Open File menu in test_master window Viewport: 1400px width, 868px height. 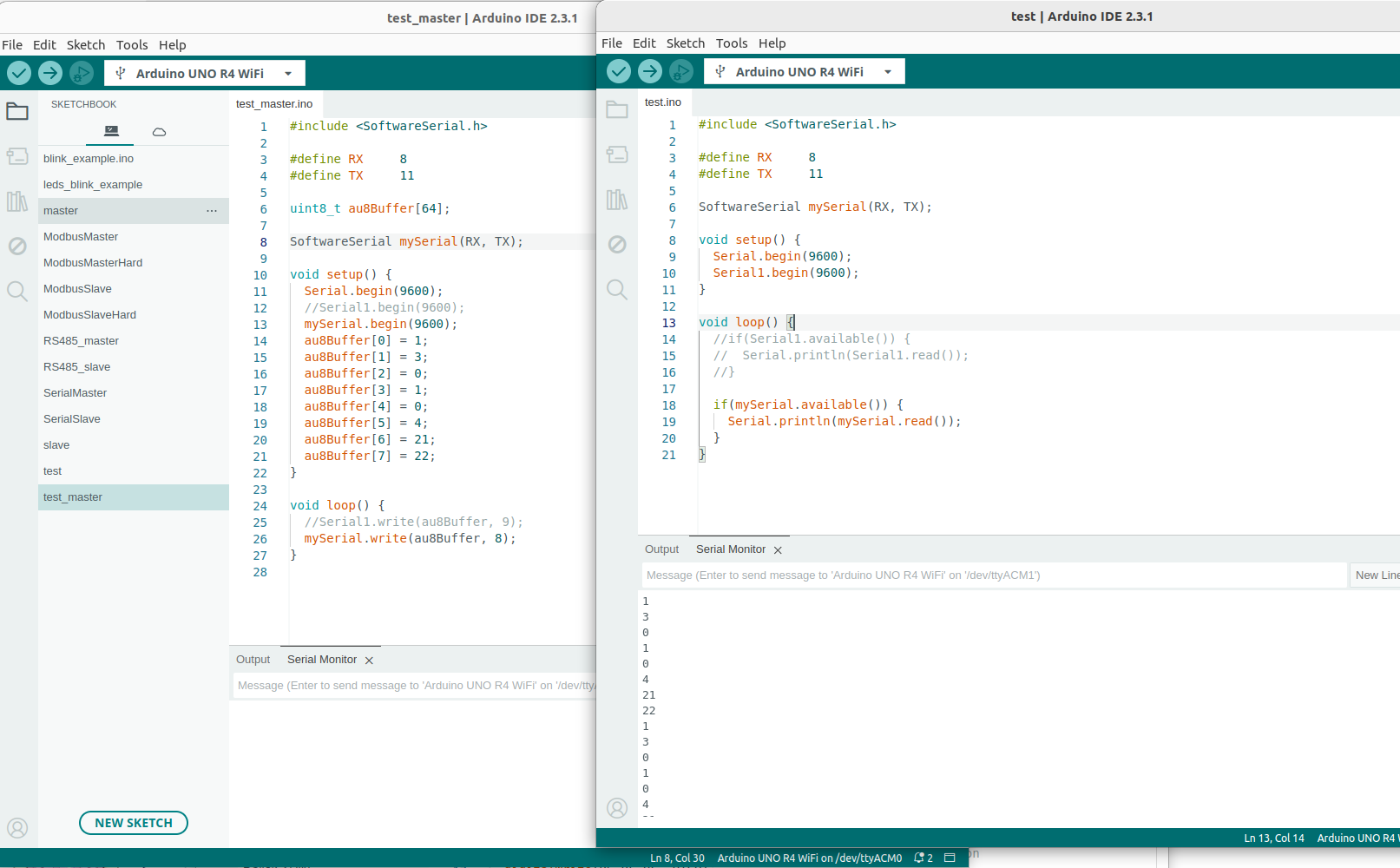(x=12, y=45)
